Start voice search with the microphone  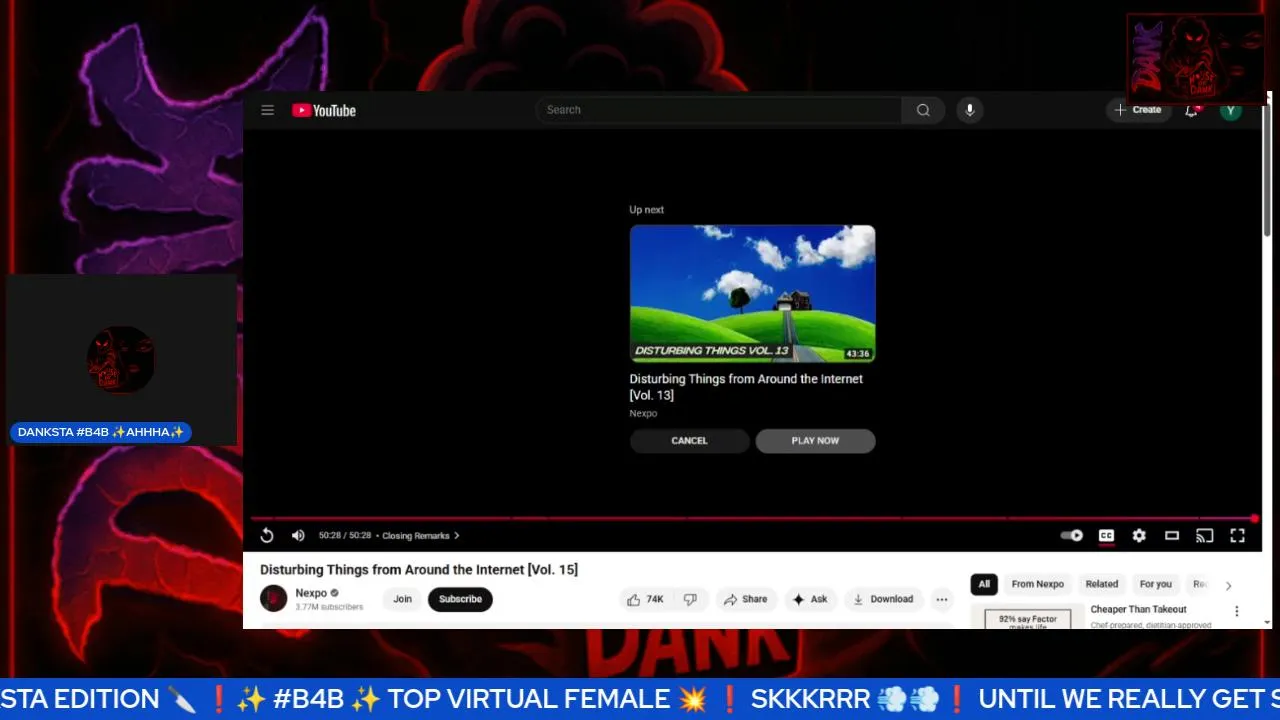pos(969,110)
